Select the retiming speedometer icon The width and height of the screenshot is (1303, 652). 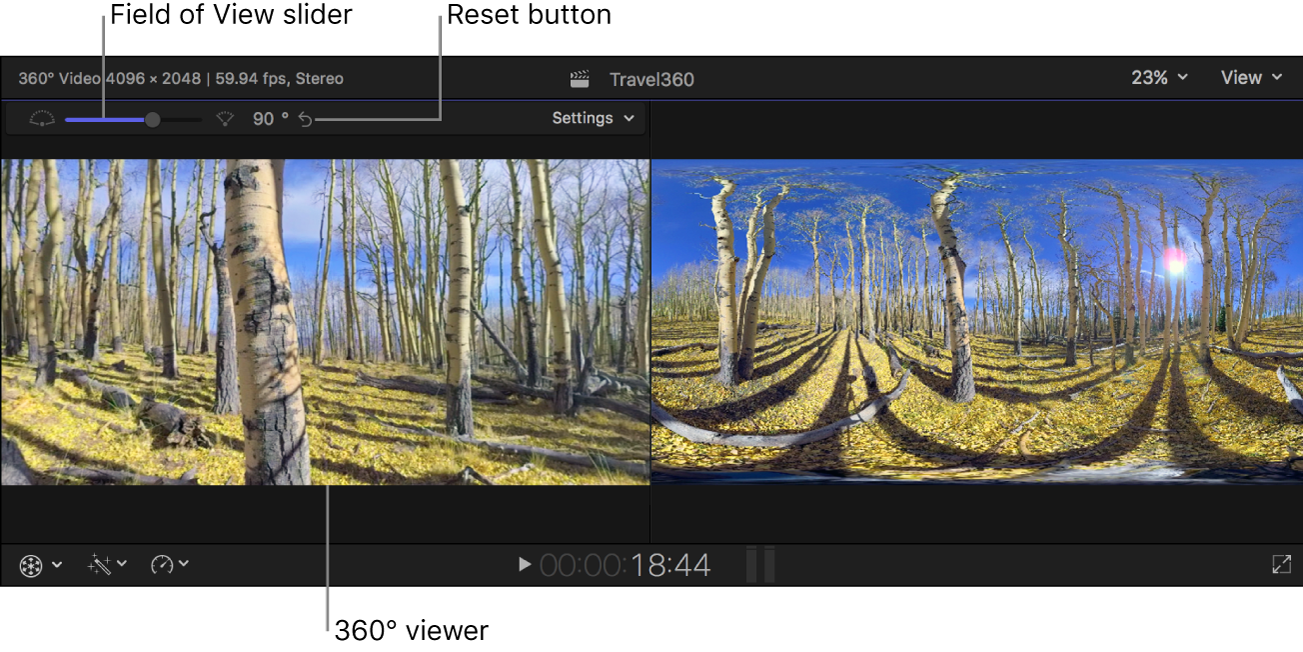pos(162,563)
